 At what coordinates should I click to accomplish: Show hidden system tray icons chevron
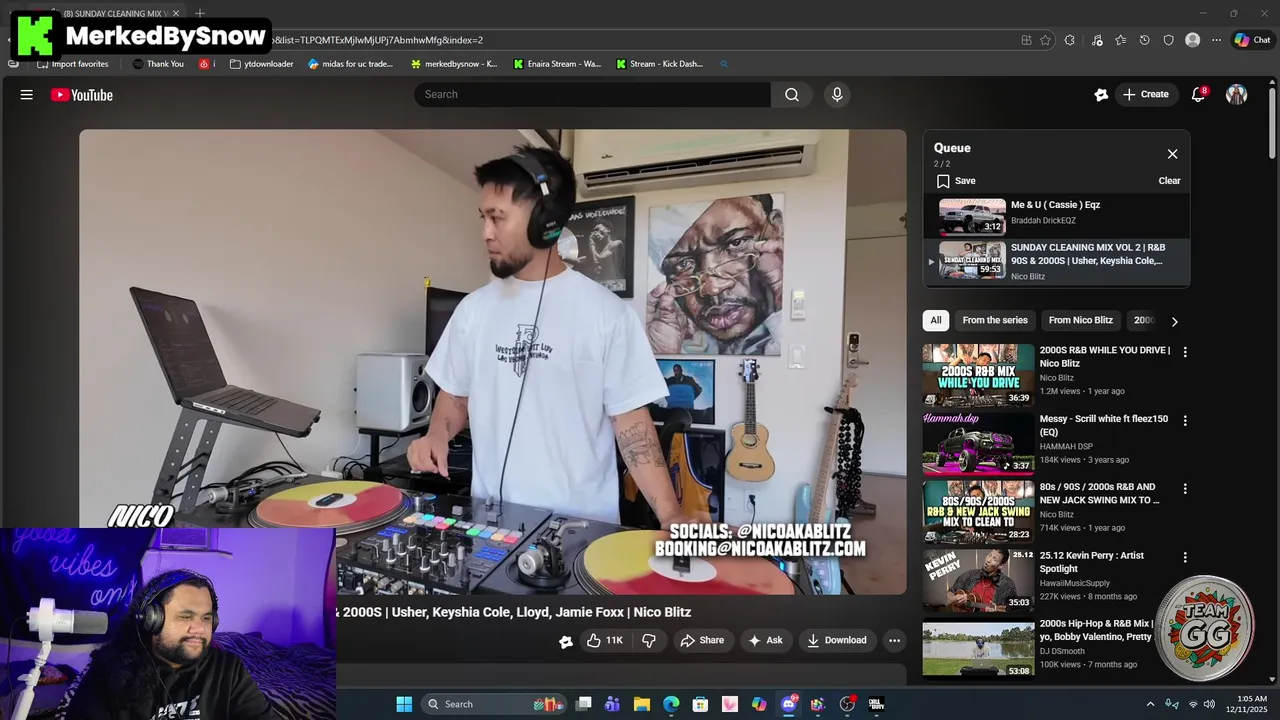coord(1150,704)
